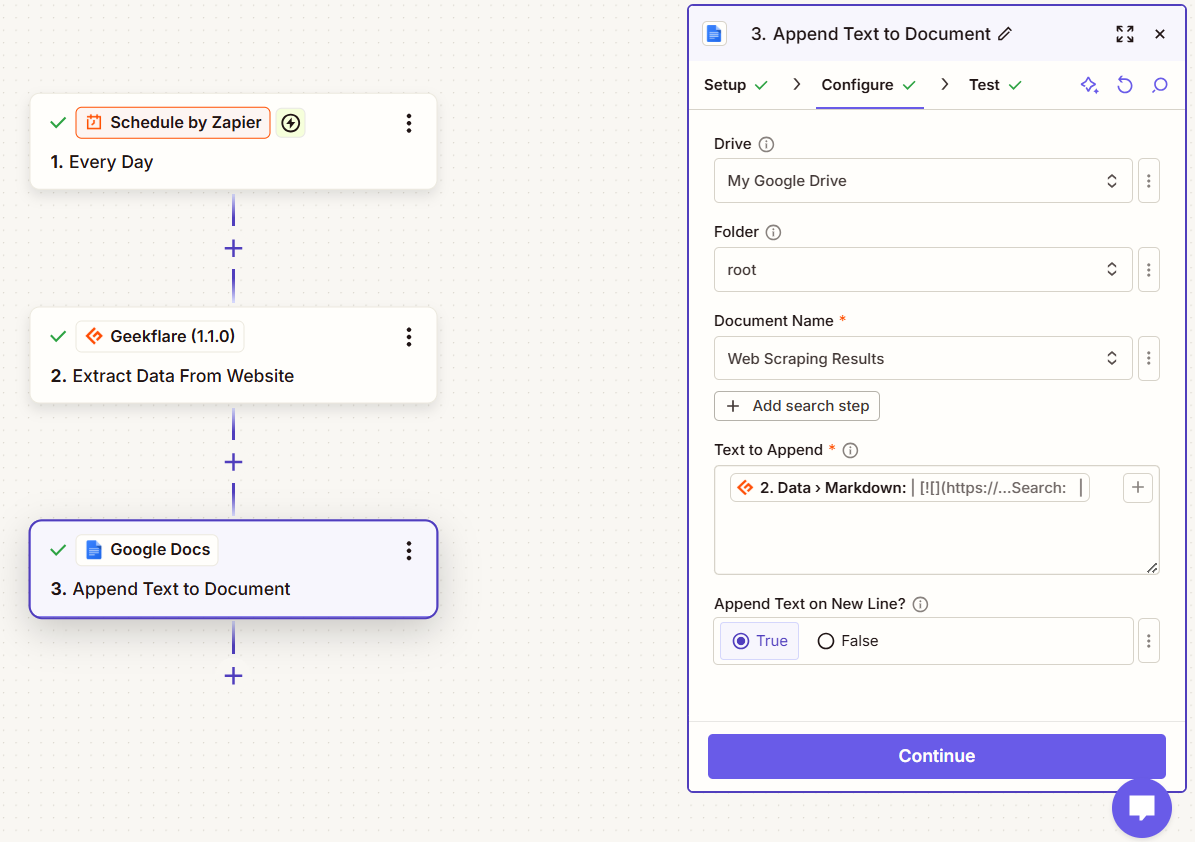1195x842 pixels.
Task: Show info for the Drive field
Action: click(767, 144)
